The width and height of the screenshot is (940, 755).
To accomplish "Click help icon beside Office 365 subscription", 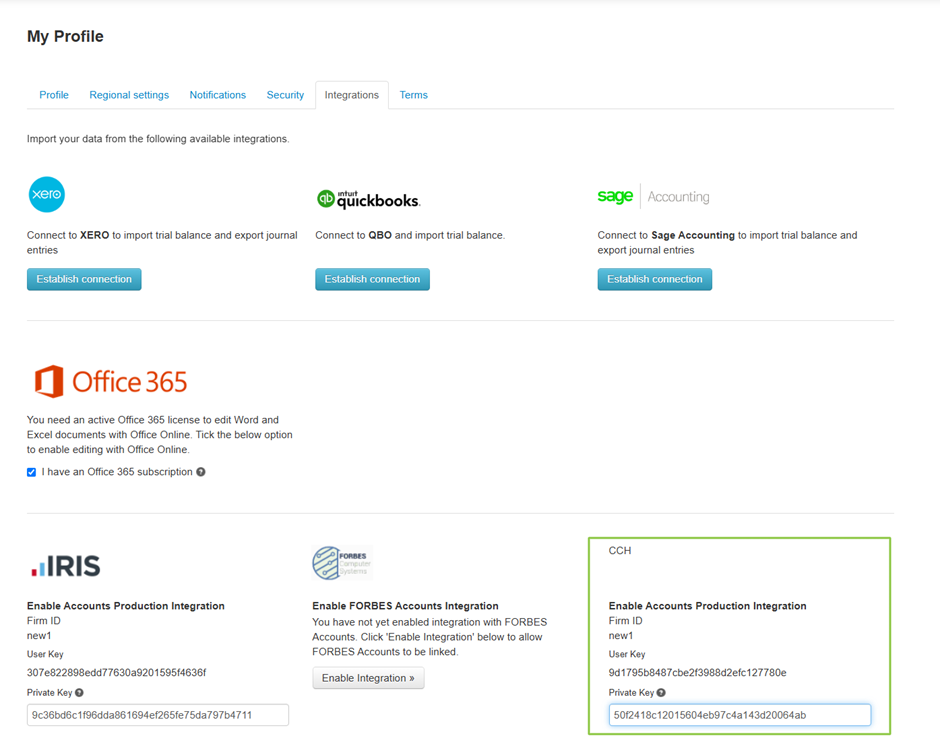I will (x=201, y=472).
